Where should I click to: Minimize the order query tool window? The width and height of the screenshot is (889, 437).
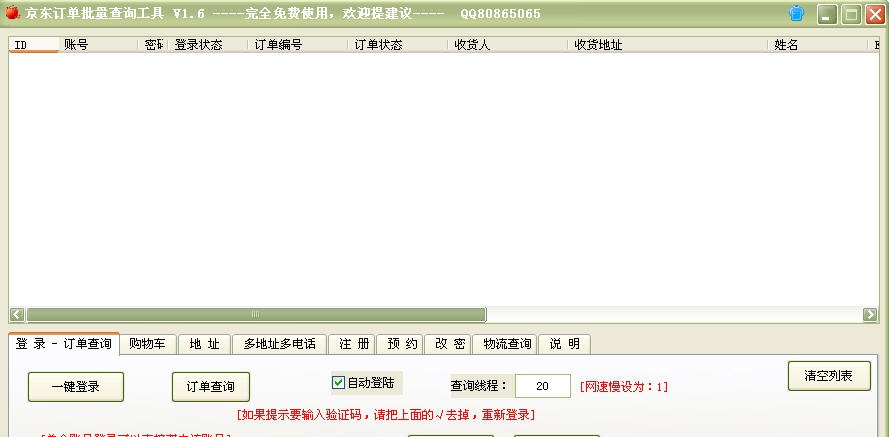(827, 14)
